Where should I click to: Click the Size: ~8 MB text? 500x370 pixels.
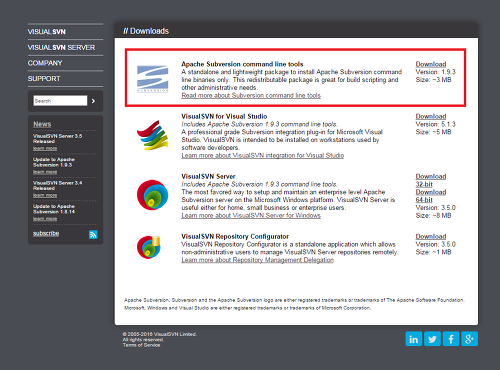coord(433,215)
